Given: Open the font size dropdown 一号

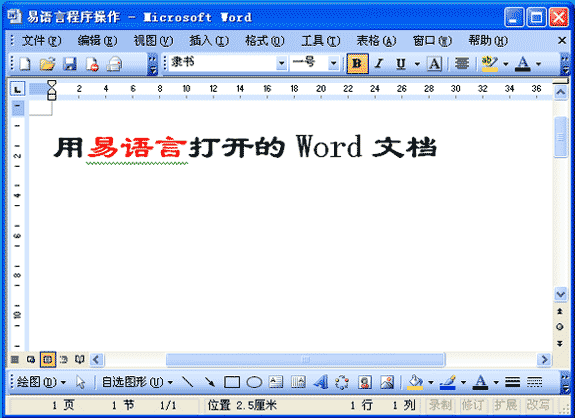Looking at the screenshot, I should coord(333,63).
